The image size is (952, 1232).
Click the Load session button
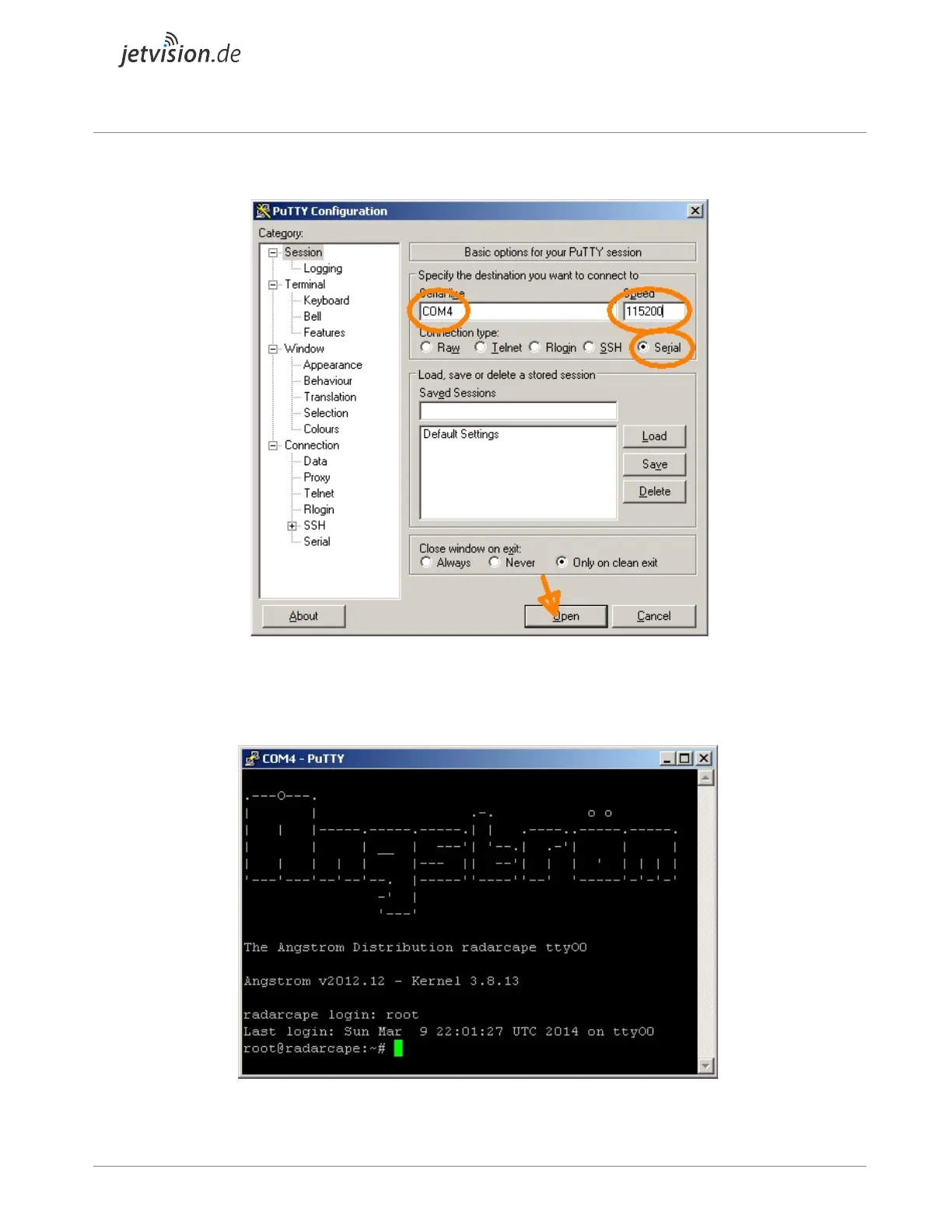[654, 436]
